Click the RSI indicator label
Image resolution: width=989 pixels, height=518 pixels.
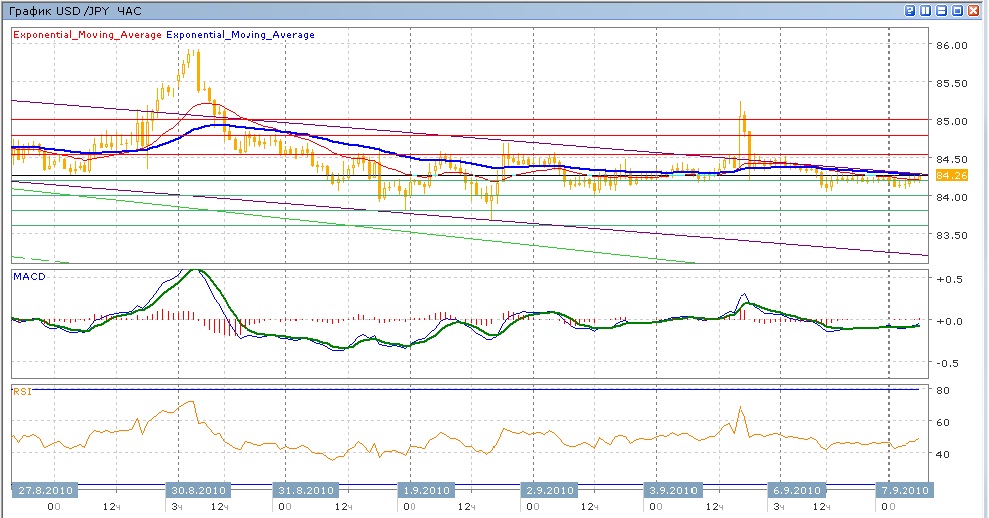[x=21, y=391]
